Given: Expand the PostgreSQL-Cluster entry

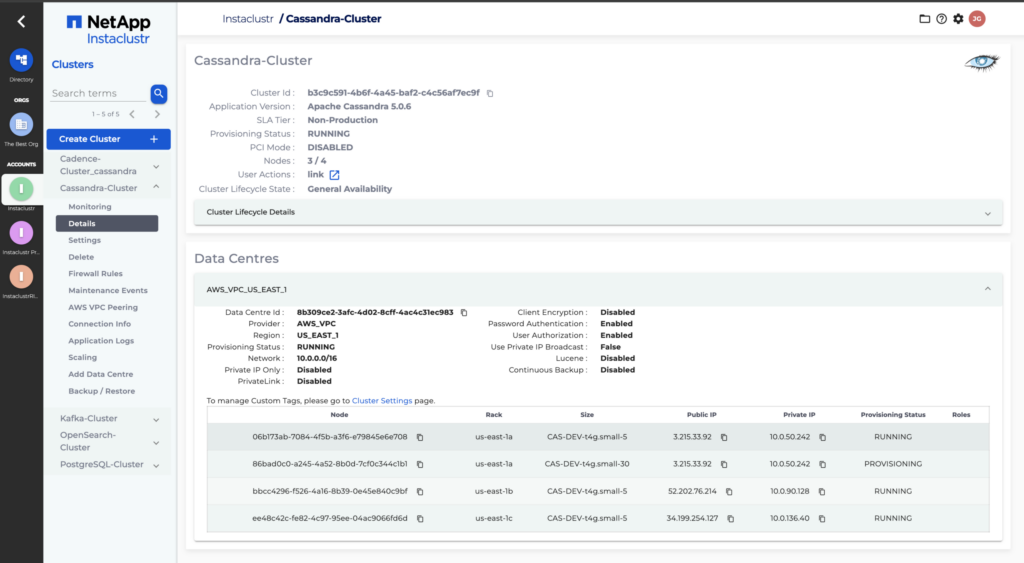Looking at the screenshot, I should tap(156, 465).
